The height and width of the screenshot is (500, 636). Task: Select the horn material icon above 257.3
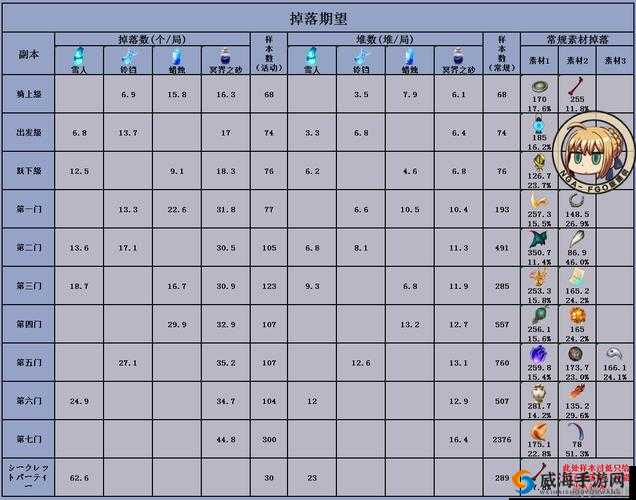pos(539,201)
